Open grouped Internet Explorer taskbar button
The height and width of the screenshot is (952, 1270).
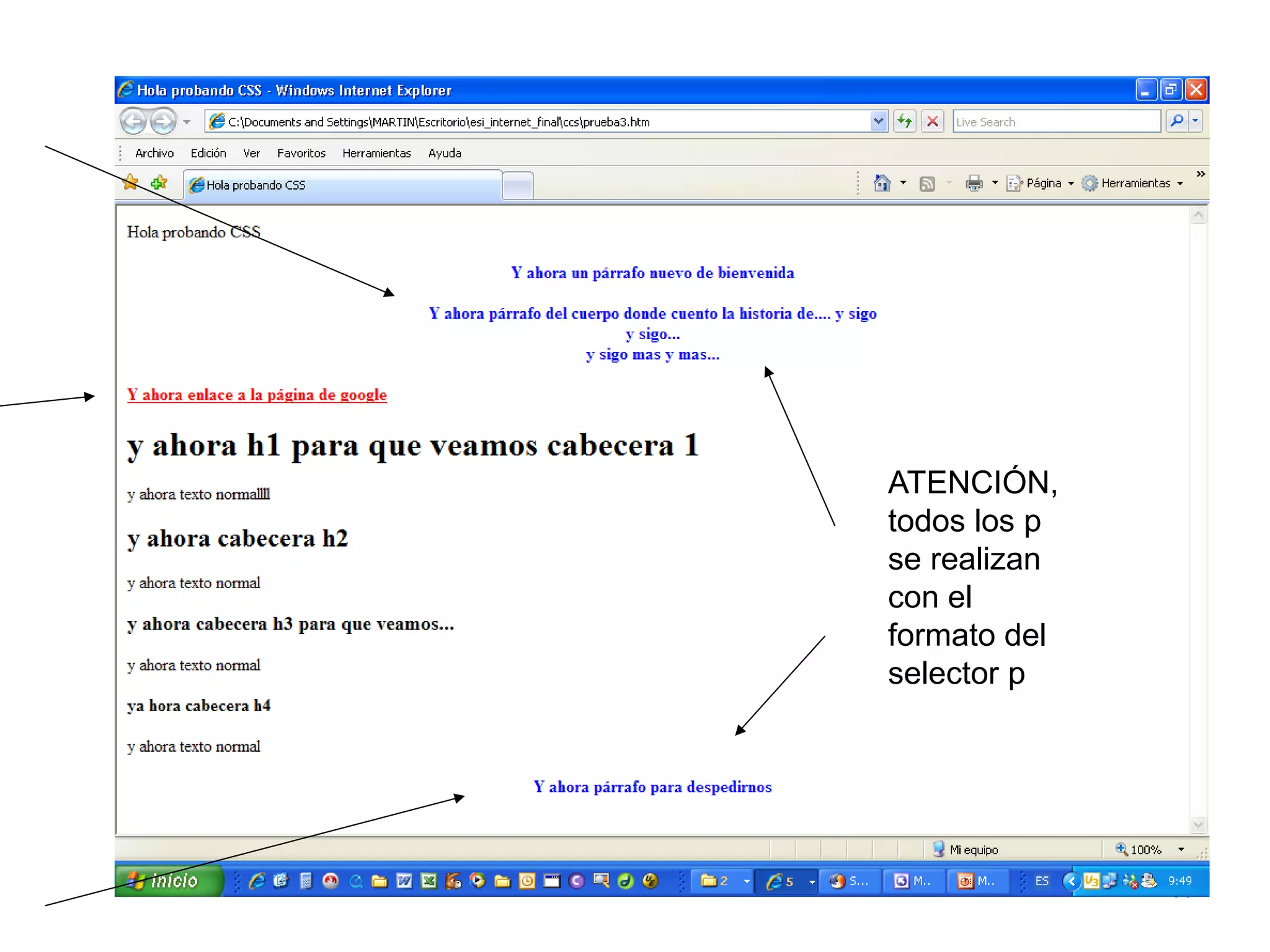pos(787,881)
